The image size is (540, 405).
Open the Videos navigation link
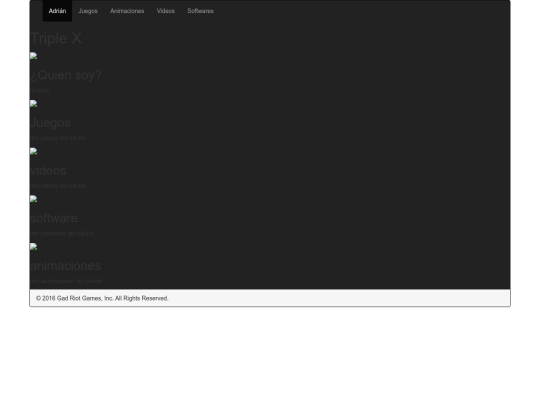166,11
